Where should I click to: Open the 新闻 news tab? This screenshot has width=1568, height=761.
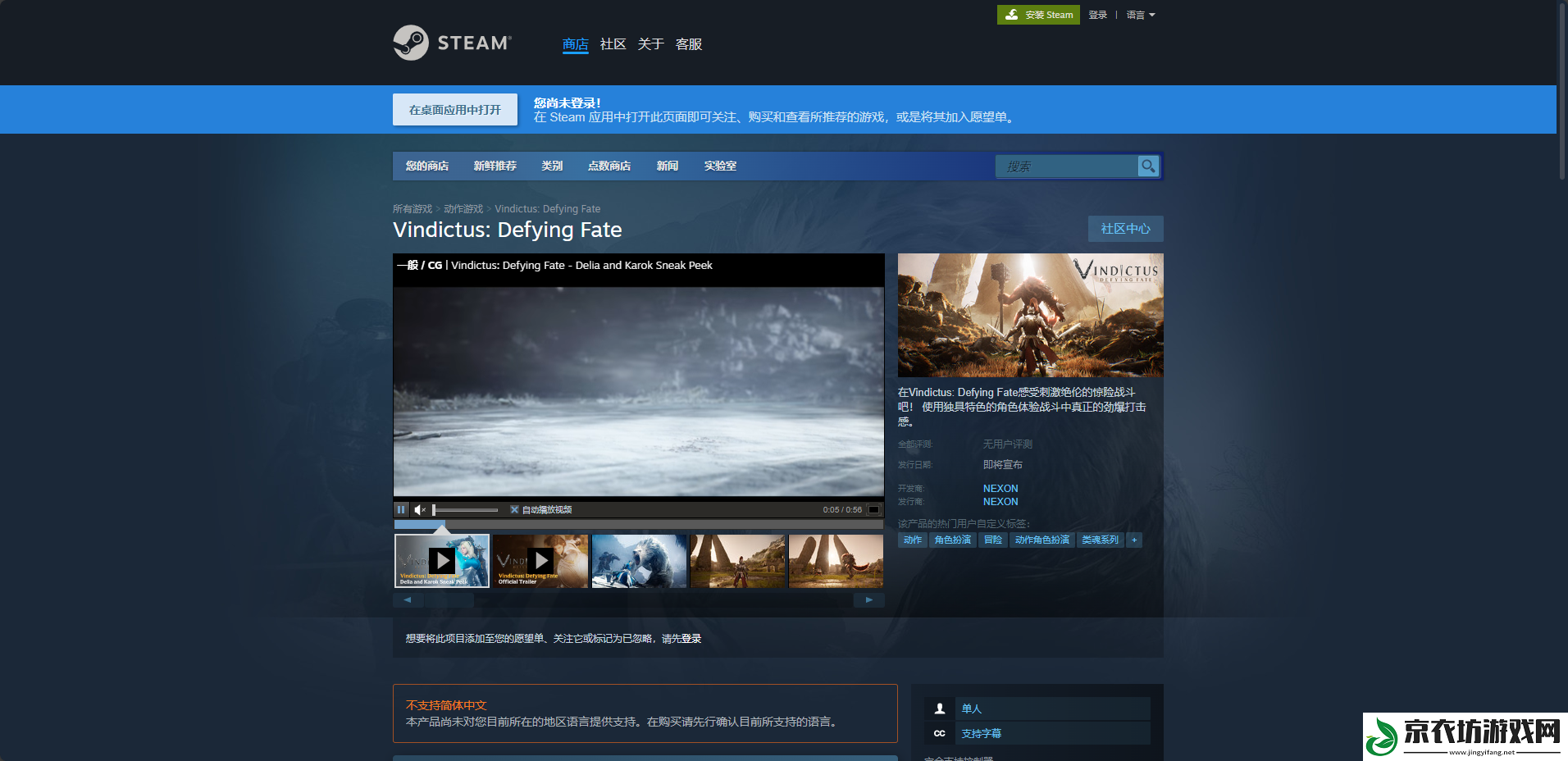click(668, 166)
